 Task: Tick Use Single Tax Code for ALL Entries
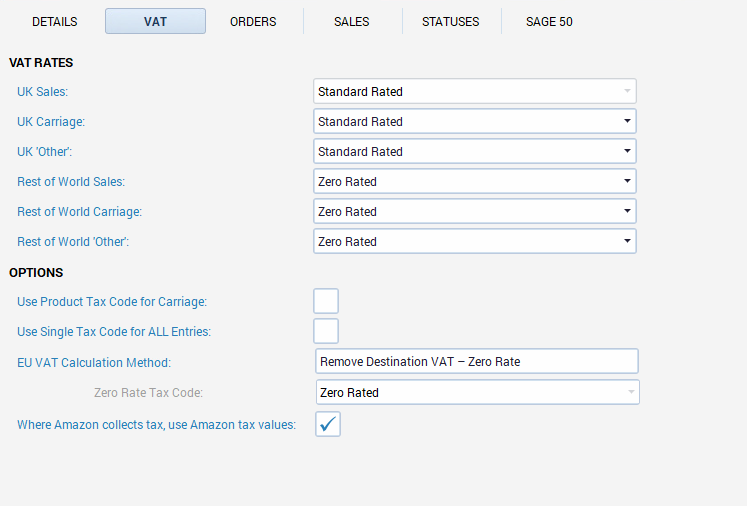click(326, 331)
